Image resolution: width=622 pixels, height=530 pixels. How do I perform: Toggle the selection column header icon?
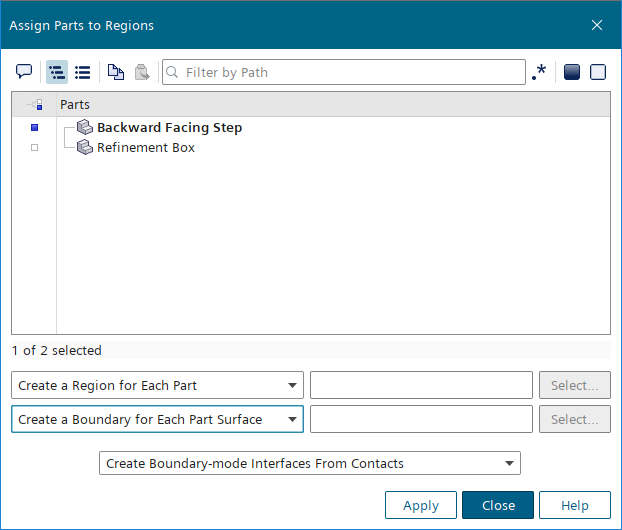(34, 104)
